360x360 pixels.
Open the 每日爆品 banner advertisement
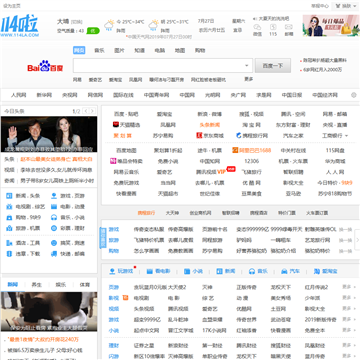(331, 26)
